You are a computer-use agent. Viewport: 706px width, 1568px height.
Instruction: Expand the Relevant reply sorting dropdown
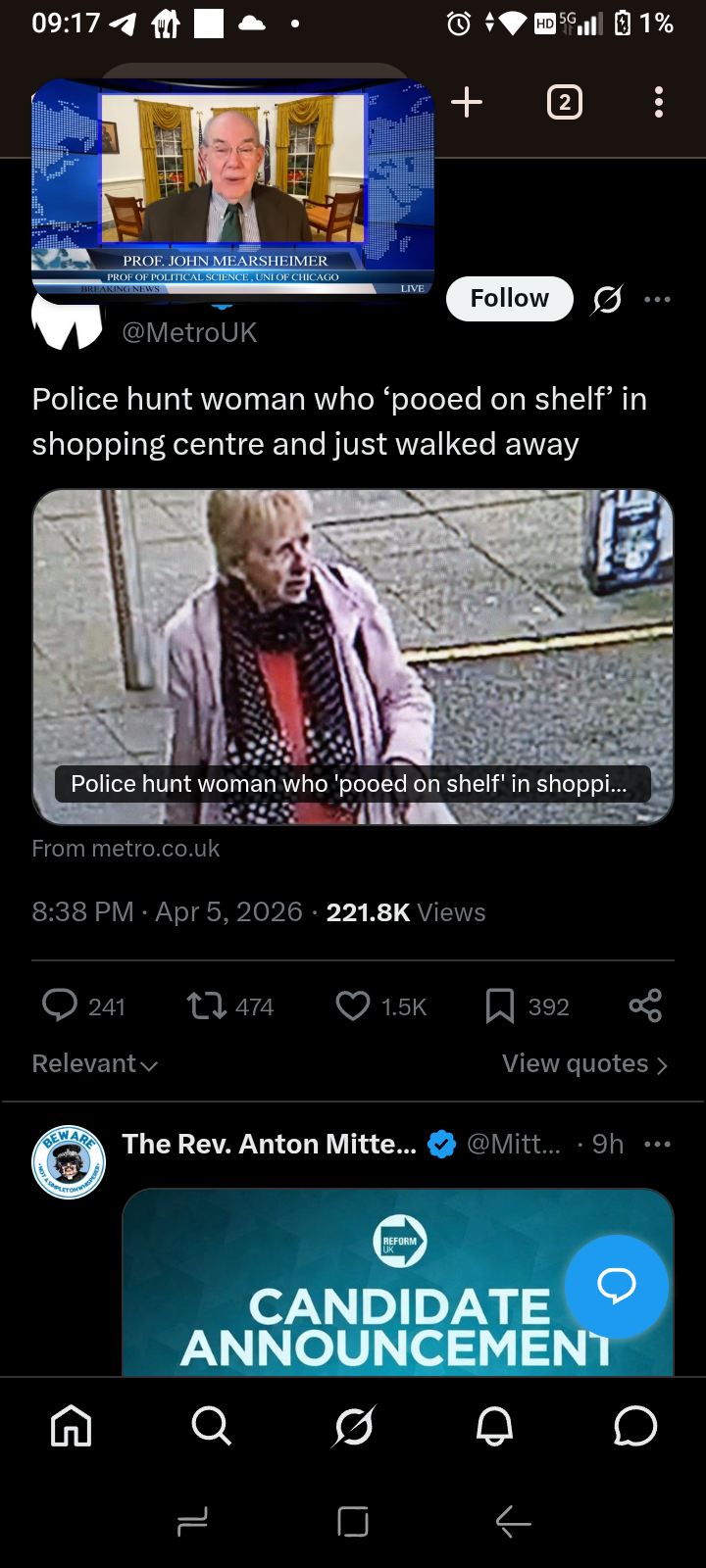click(94, 1064)
